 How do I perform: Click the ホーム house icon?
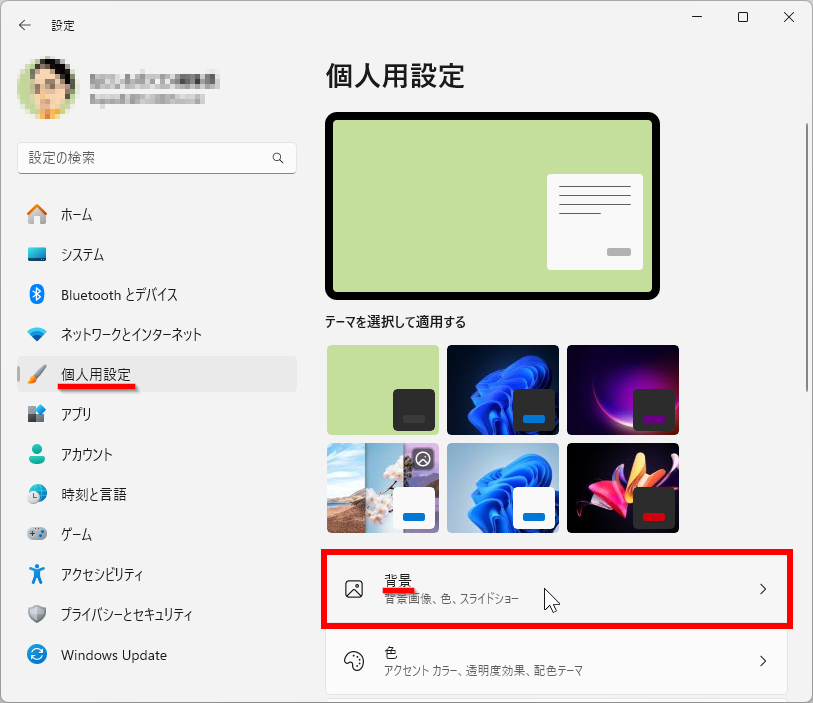(37, 214)
